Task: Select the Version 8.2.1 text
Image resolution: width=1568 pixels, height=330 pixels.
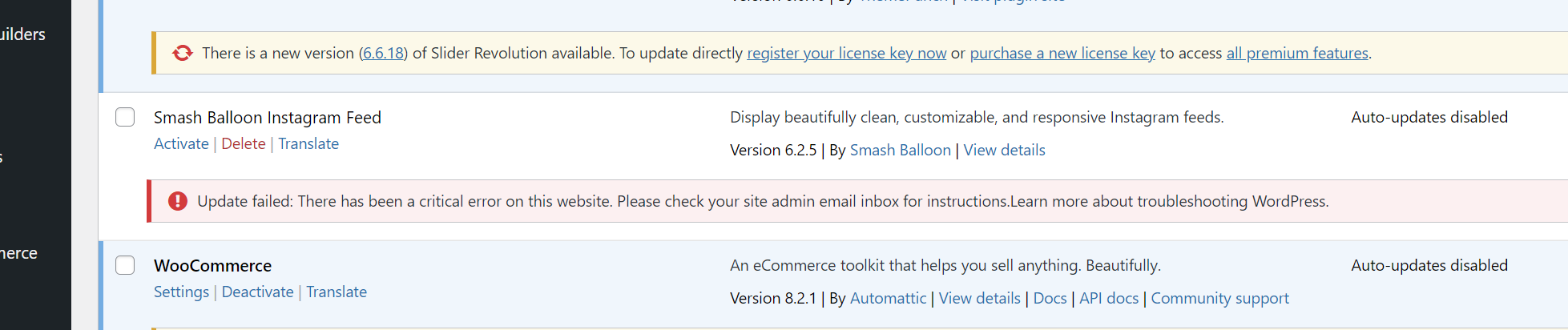Action: tap(773, 298)
